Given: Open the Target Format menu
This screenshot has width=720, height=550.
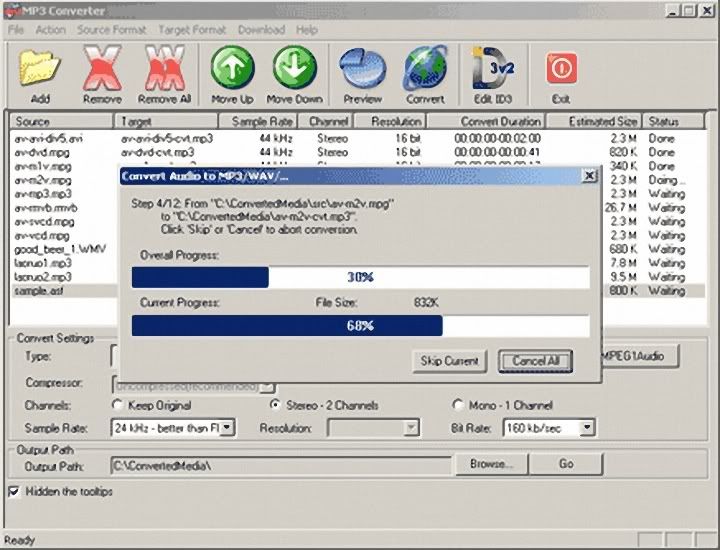Looking at the screenshot, I should pos(192,30).
